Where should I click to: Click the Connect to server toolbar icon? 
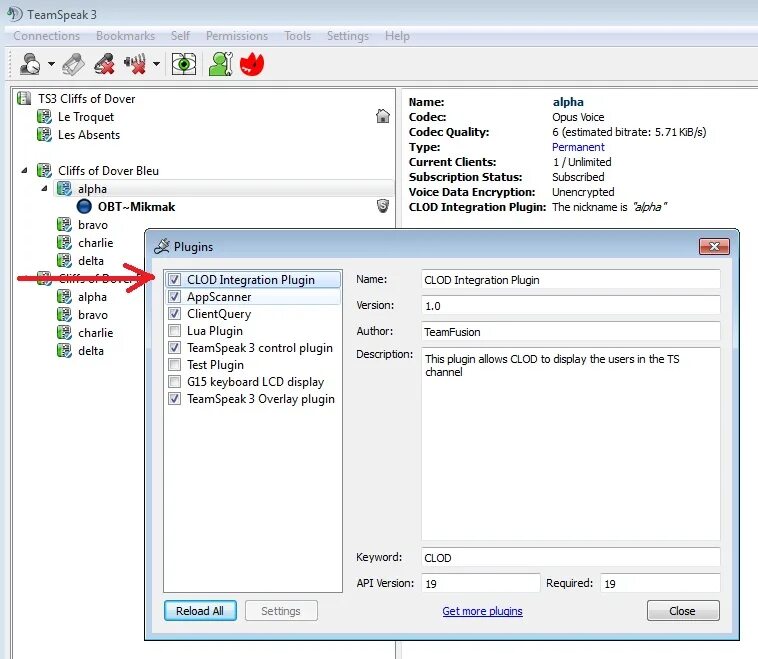(x=30, y=64)
